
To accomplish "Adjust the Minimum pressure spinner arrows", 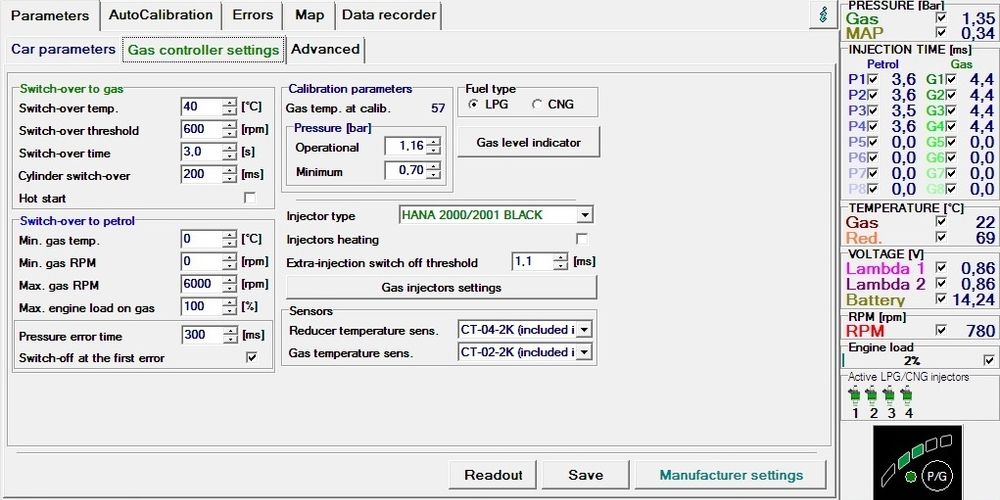I will (x=433, y=171).
